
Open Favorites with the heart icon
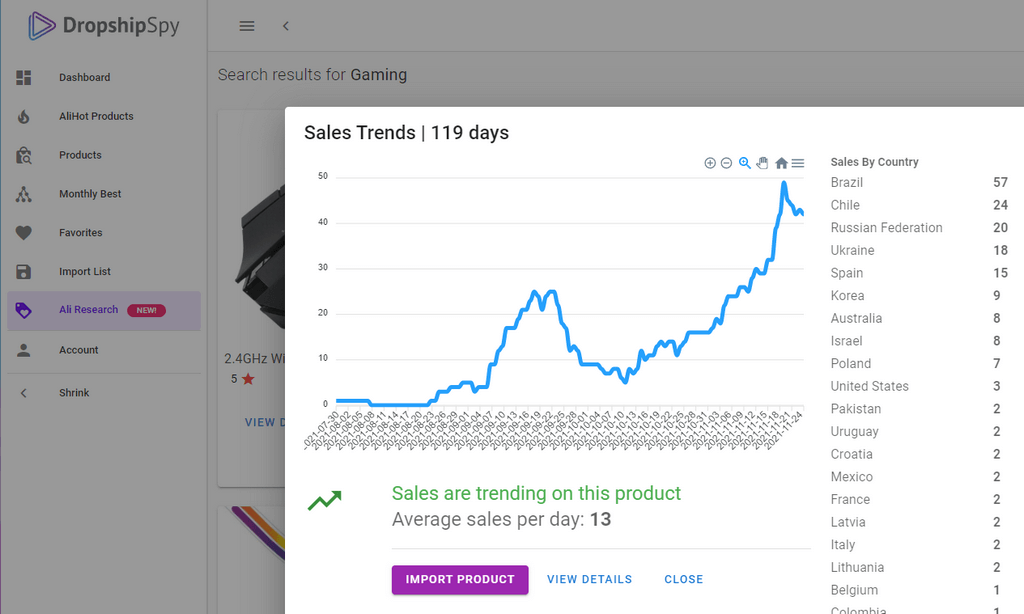tap(78, 232)
